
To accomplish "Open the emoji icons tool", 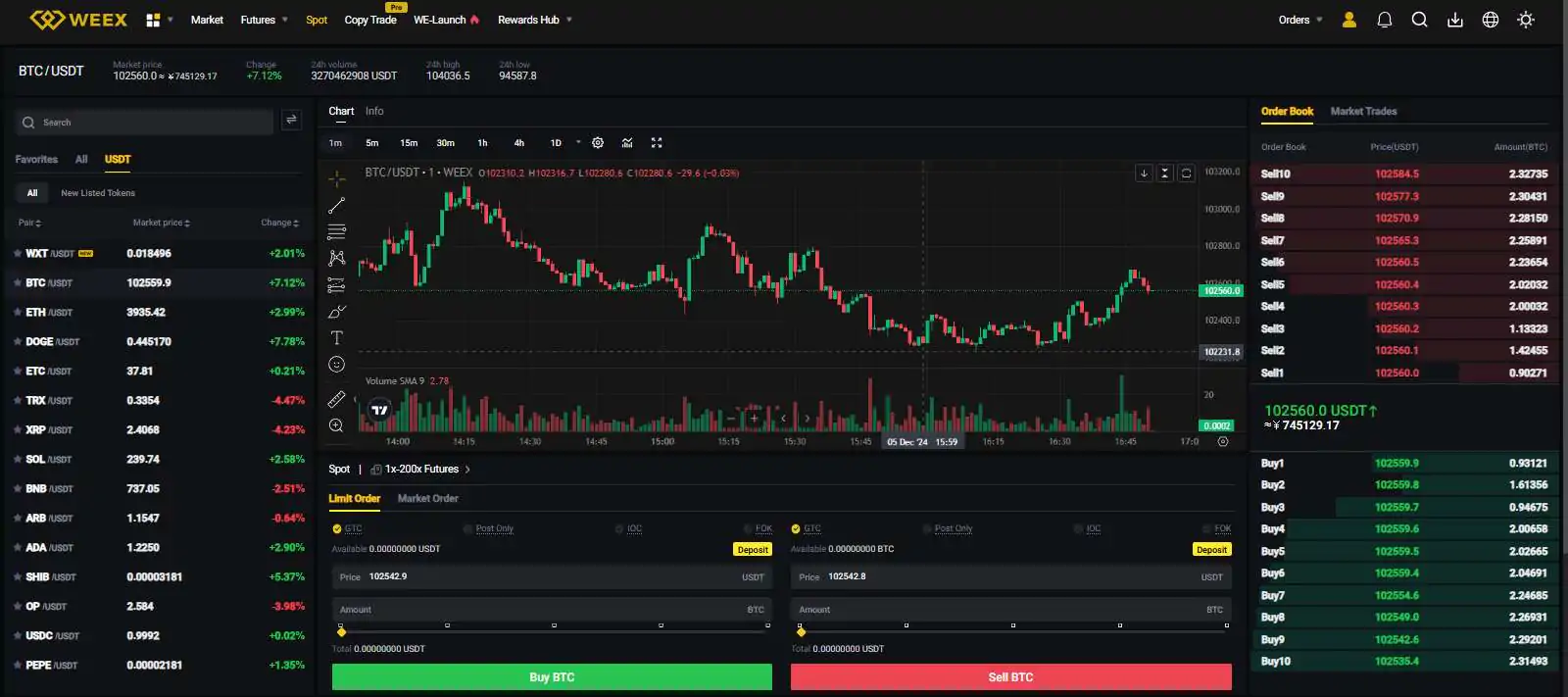I will 336,365.
